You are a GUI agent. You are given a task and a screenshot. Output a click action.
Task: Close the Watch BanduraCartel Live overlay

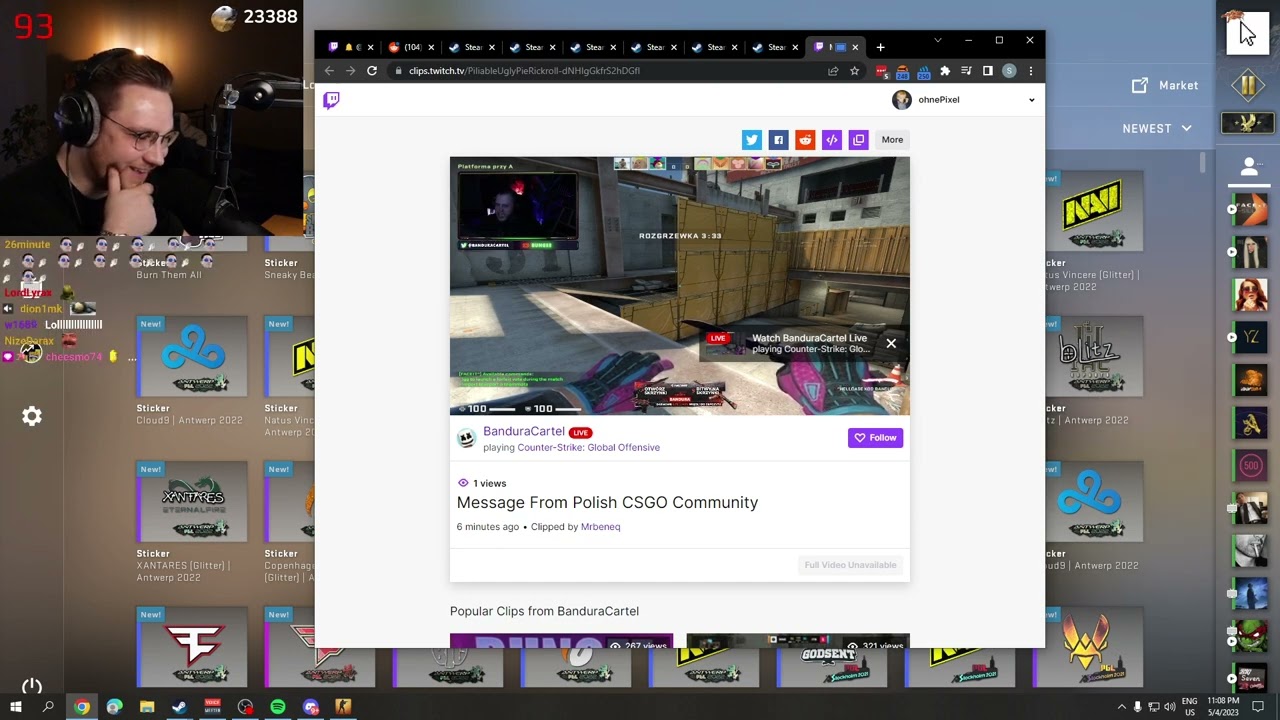891,343
